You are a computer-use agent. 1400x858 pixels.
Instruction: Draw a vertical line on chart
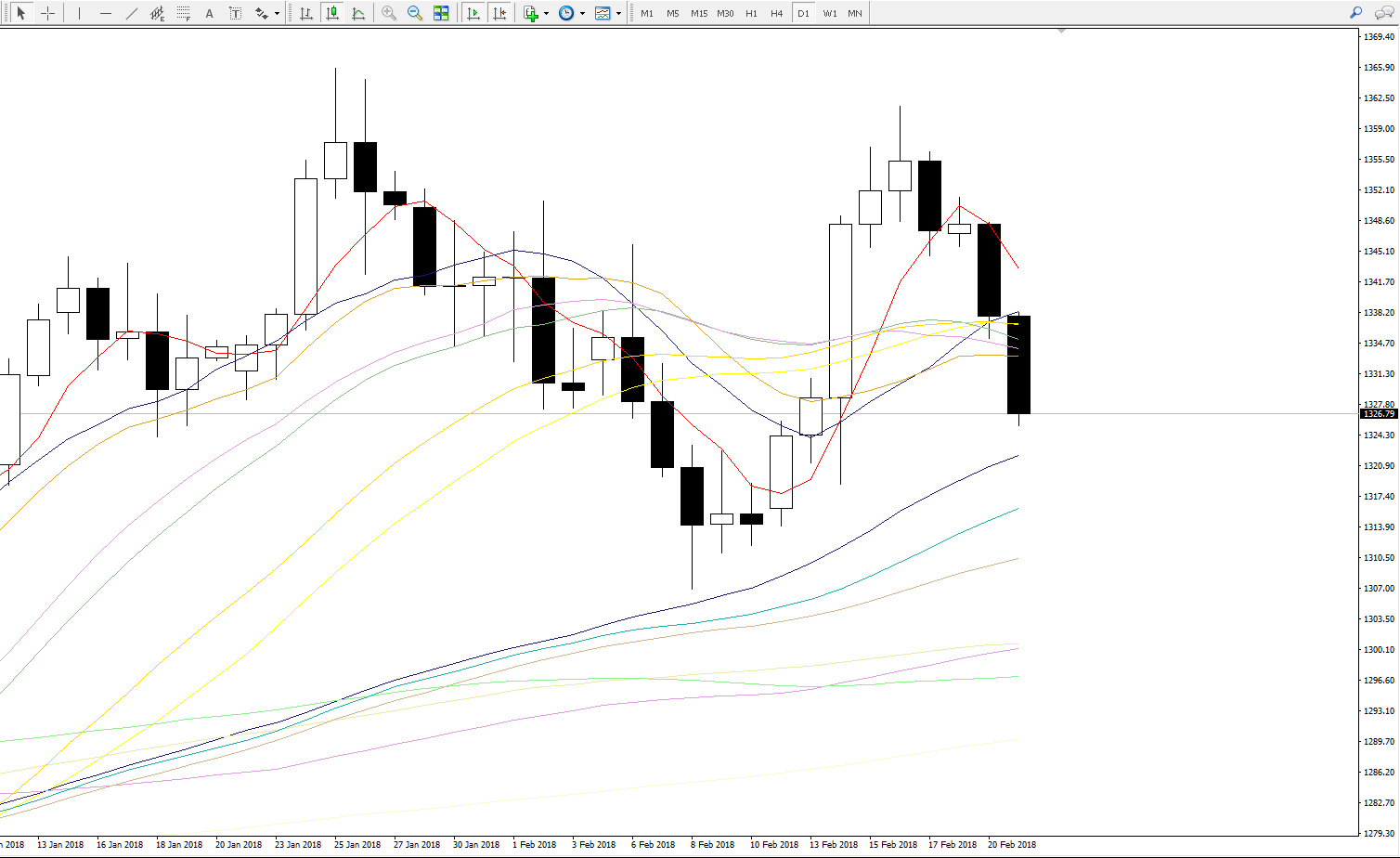point(79,13)
